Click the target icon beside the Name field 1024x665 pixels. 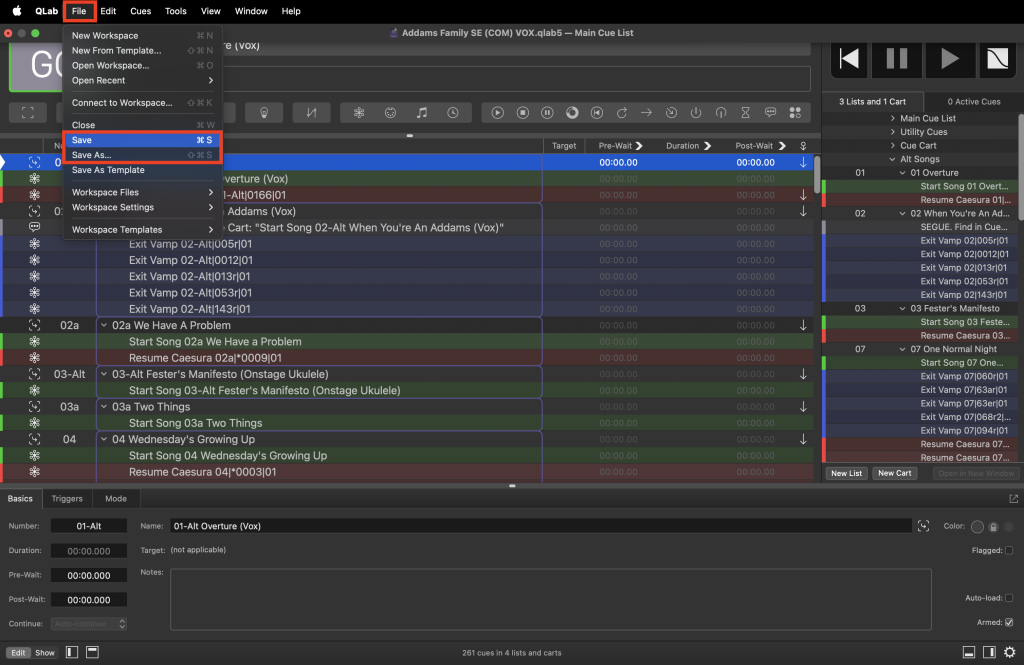pyautogui.click(x=923, y=526)
